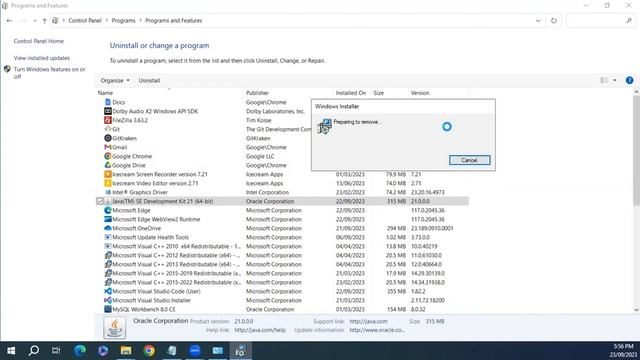Open the help question mark icon
The height and width of the screenshot is (360, 640).
coord(629,80)
